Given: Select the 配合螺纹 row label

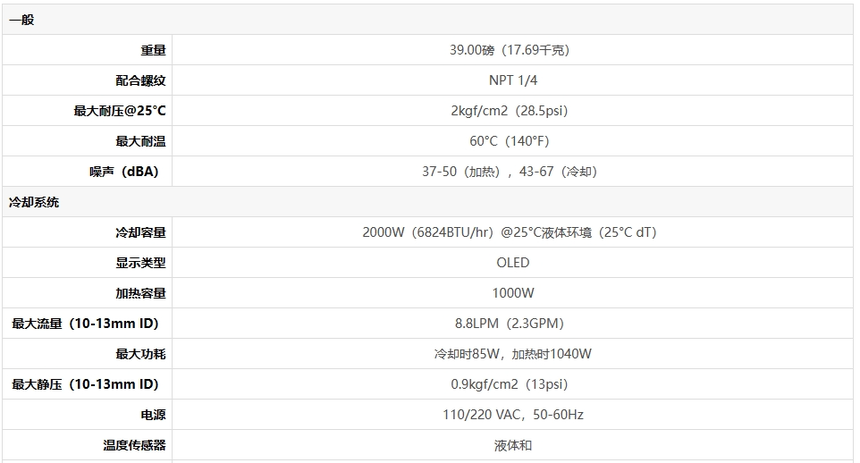Looking at the screenshot, I should tap(140, 80).
